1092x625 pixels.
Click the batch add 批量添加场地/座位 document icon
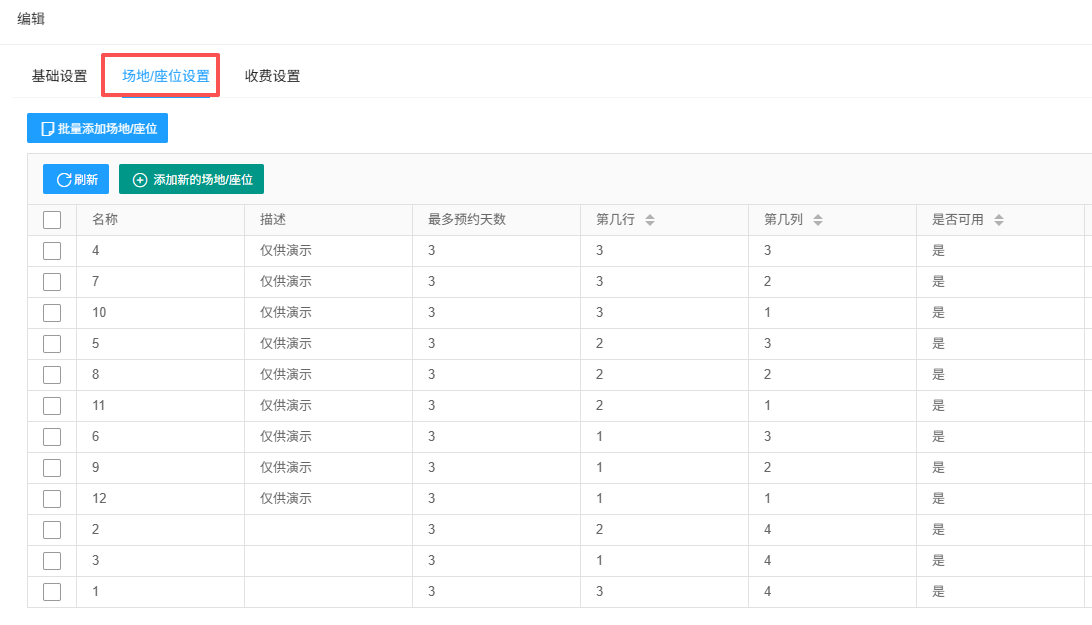tap(47, 129)
